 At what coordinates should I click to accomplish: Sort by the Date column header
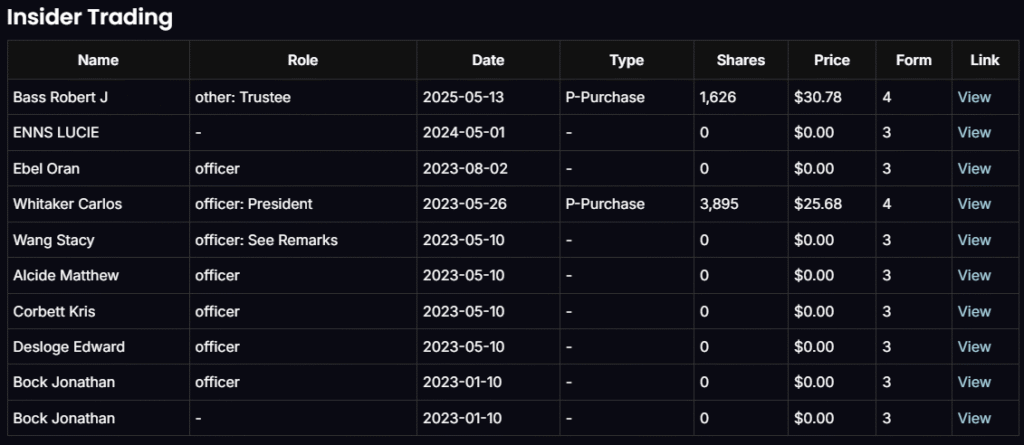tap(488, 60)
